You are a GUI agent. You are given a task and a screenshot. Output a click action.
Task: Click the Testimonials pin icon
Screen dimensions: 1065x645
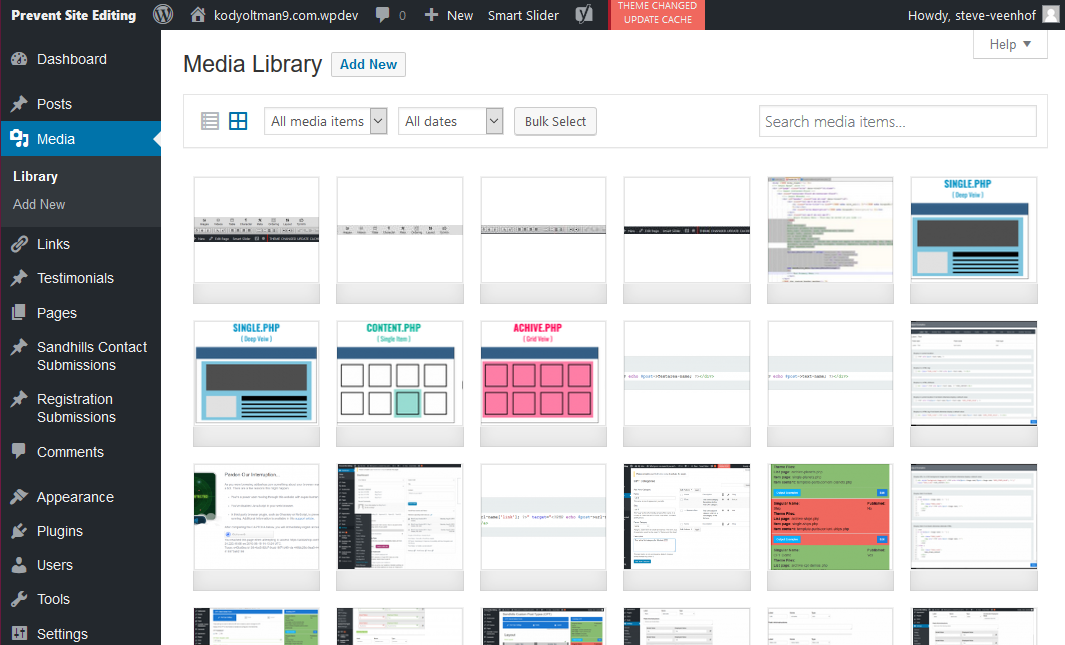(19, 278)
